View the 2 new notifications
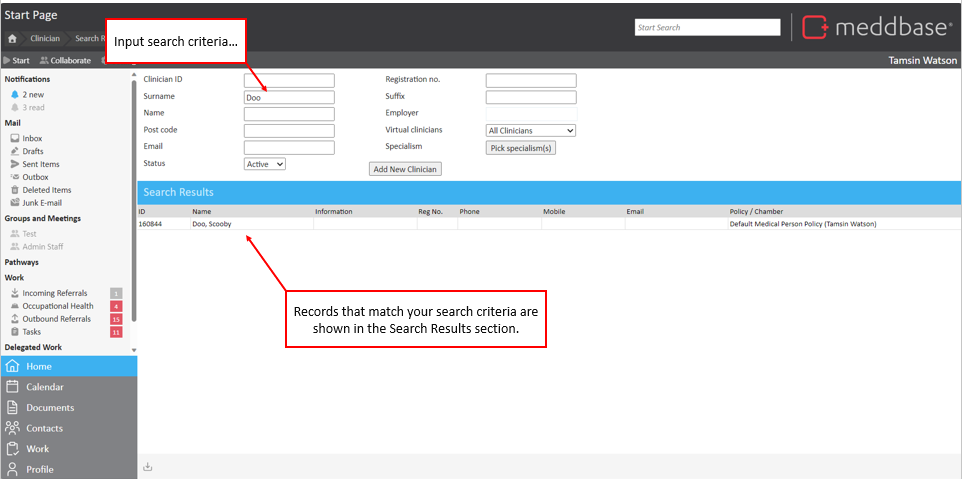The height and width of the screenshot is (479, 962). pos(33,94)
